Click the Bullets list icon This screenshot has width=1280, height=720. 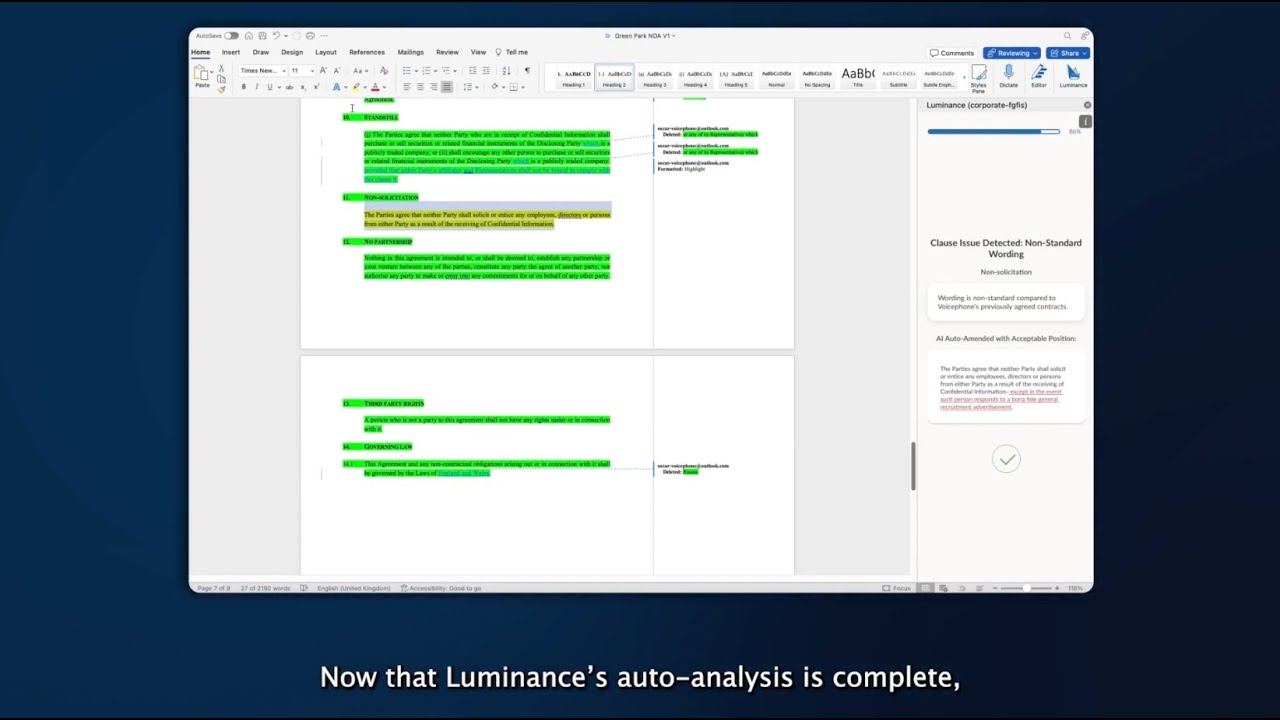click(x=407, y=71)
